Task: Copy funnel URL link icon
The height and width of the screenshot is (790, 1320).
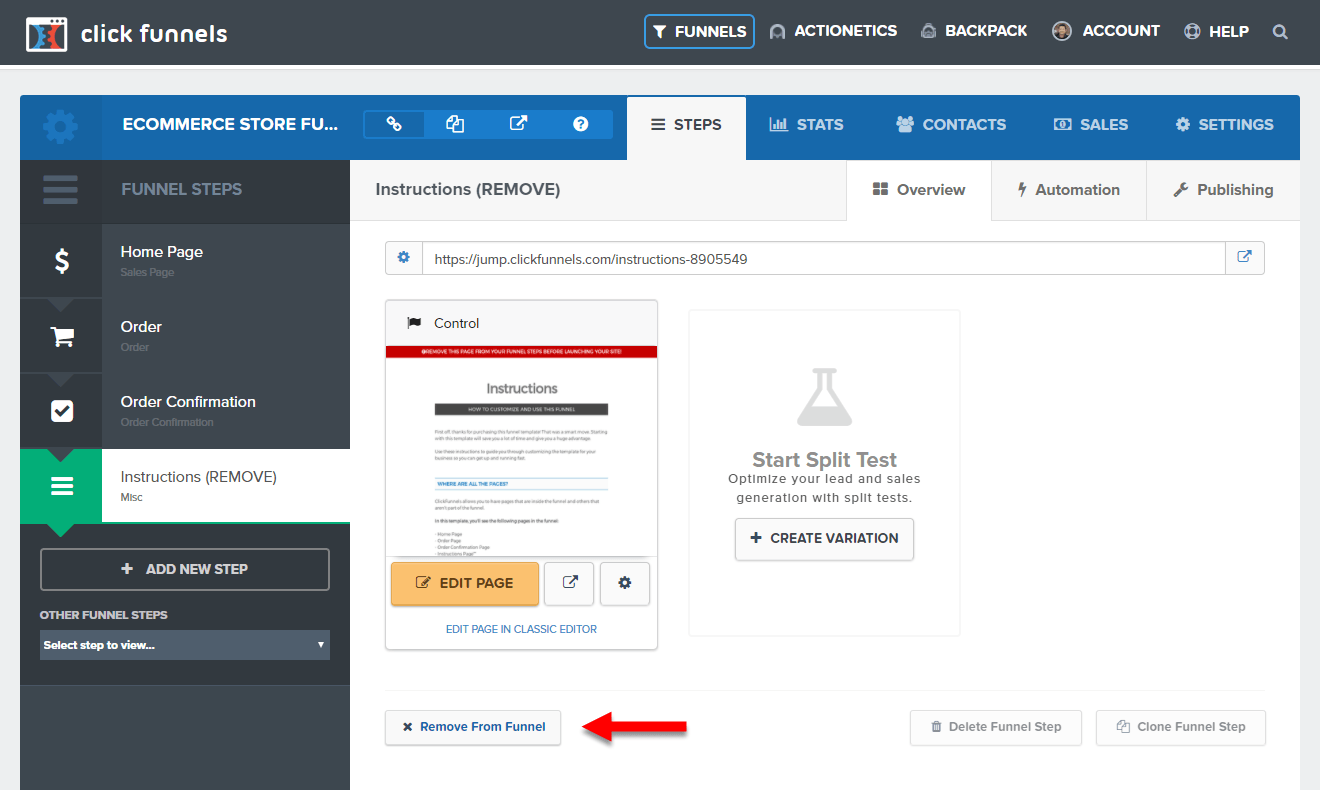Action: click(394, 124)
